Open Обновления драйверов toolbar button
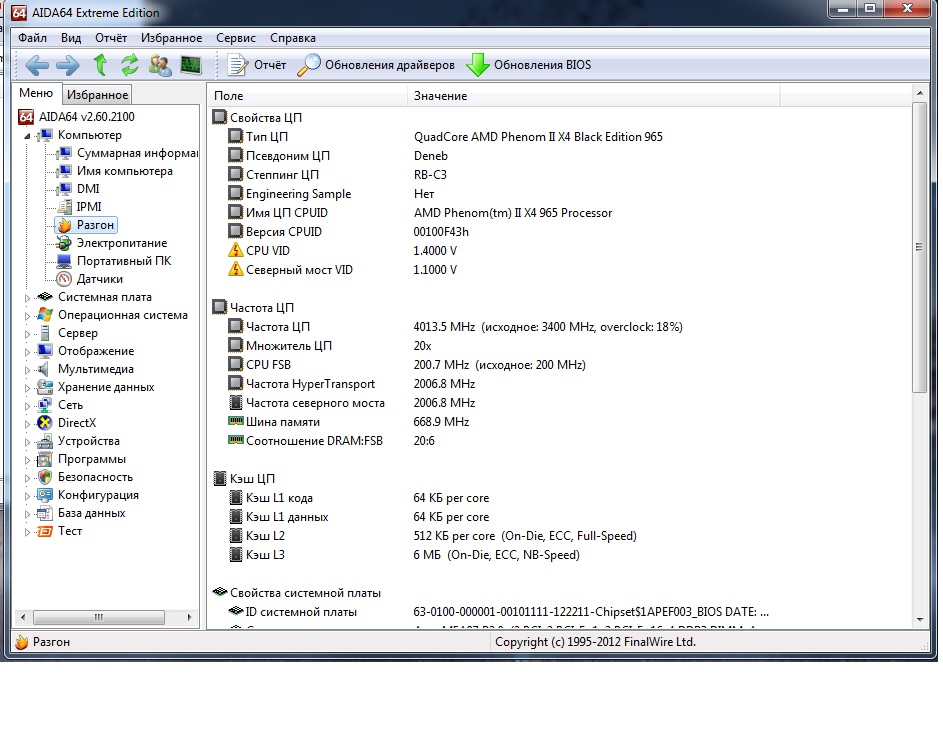The width and height of the screenshot is (943, 750). click(376, 65)
